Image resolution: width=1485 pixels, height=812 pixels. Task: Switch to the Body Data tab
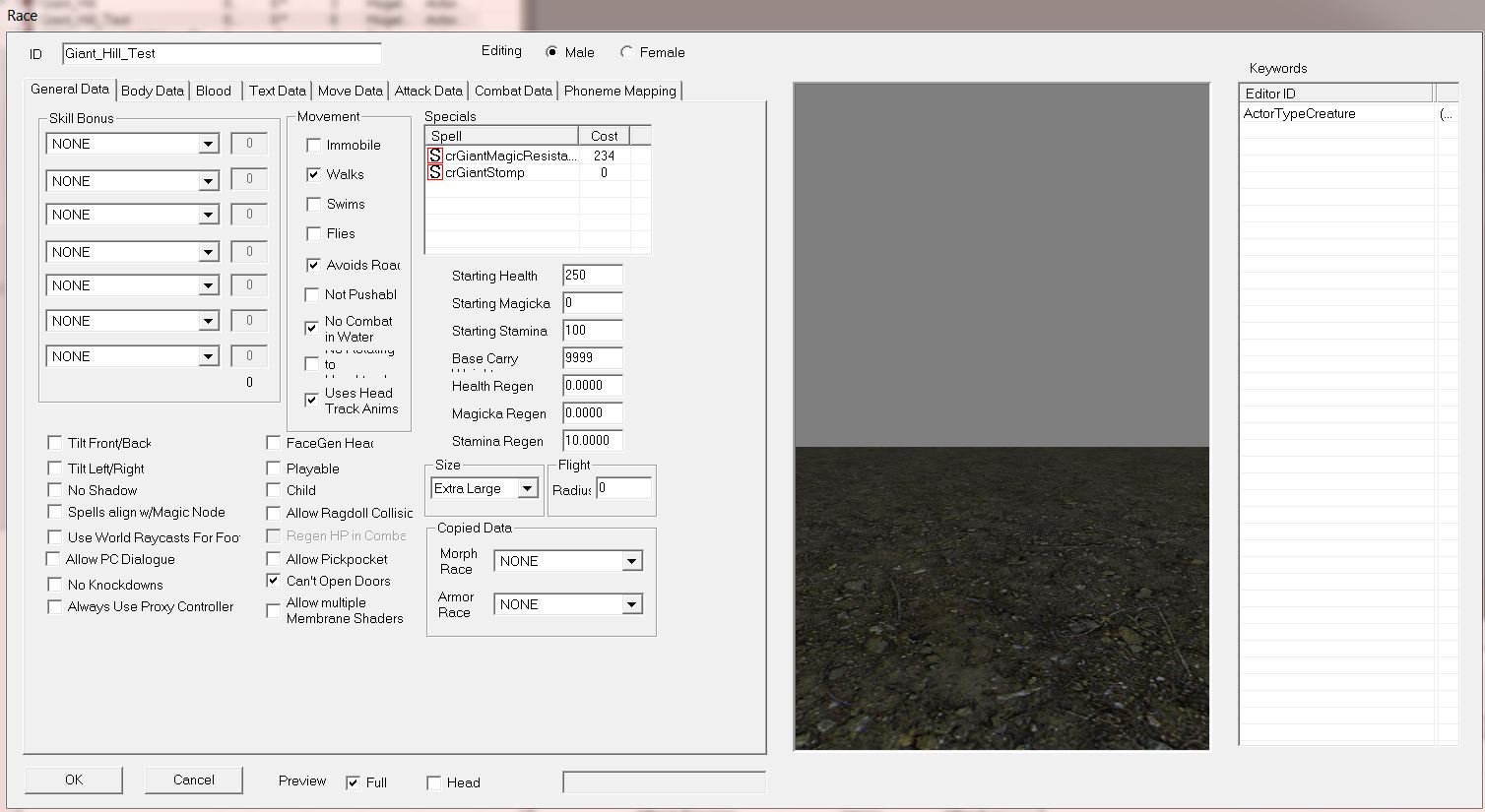pos(152,91)
